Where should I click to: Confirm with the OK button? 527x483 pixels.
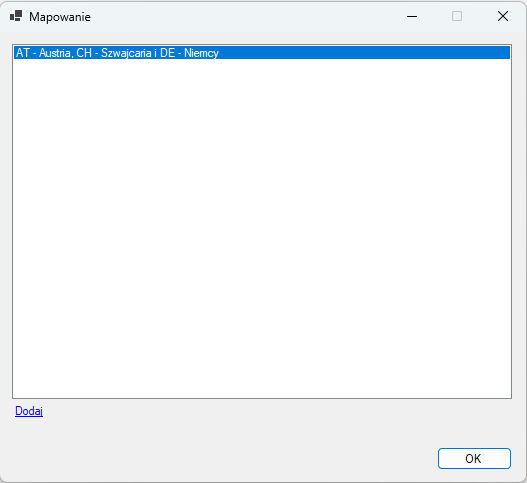pos(474,458)
